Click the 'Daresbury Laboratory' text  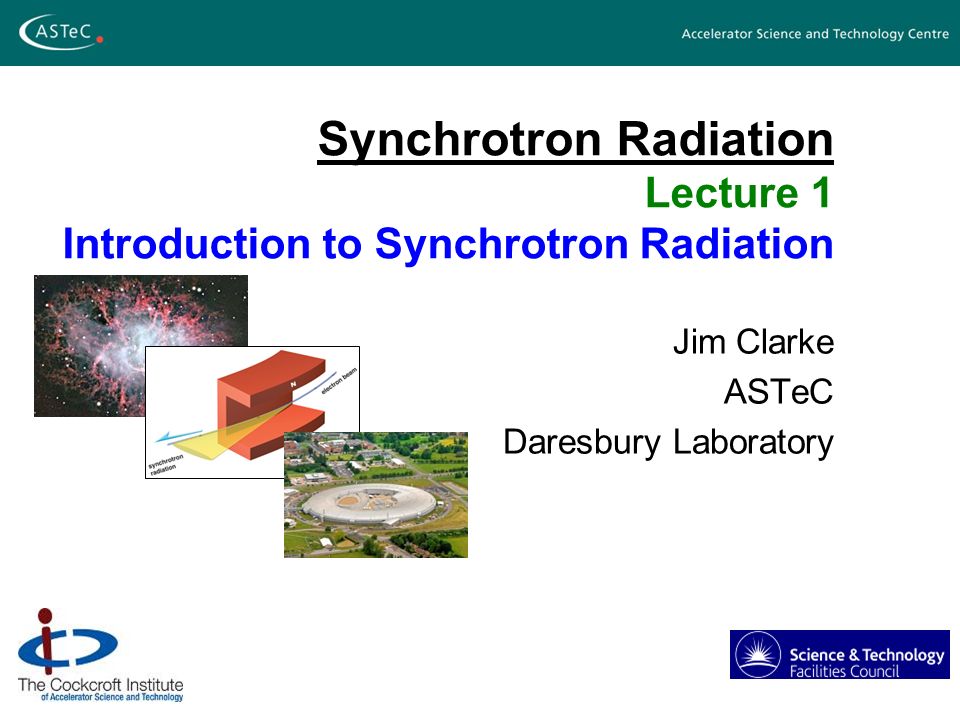coord(668,442)
